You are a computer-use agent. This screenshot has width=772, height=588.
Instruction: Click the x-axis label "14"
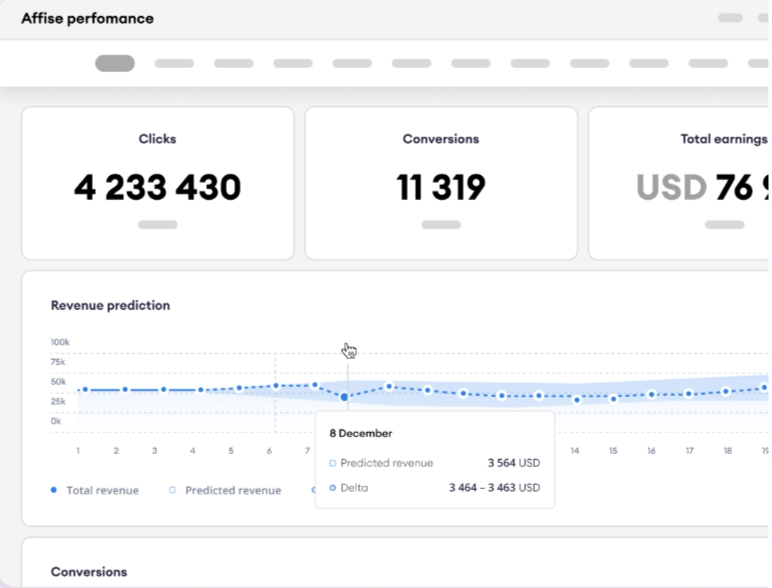(575, 451)
